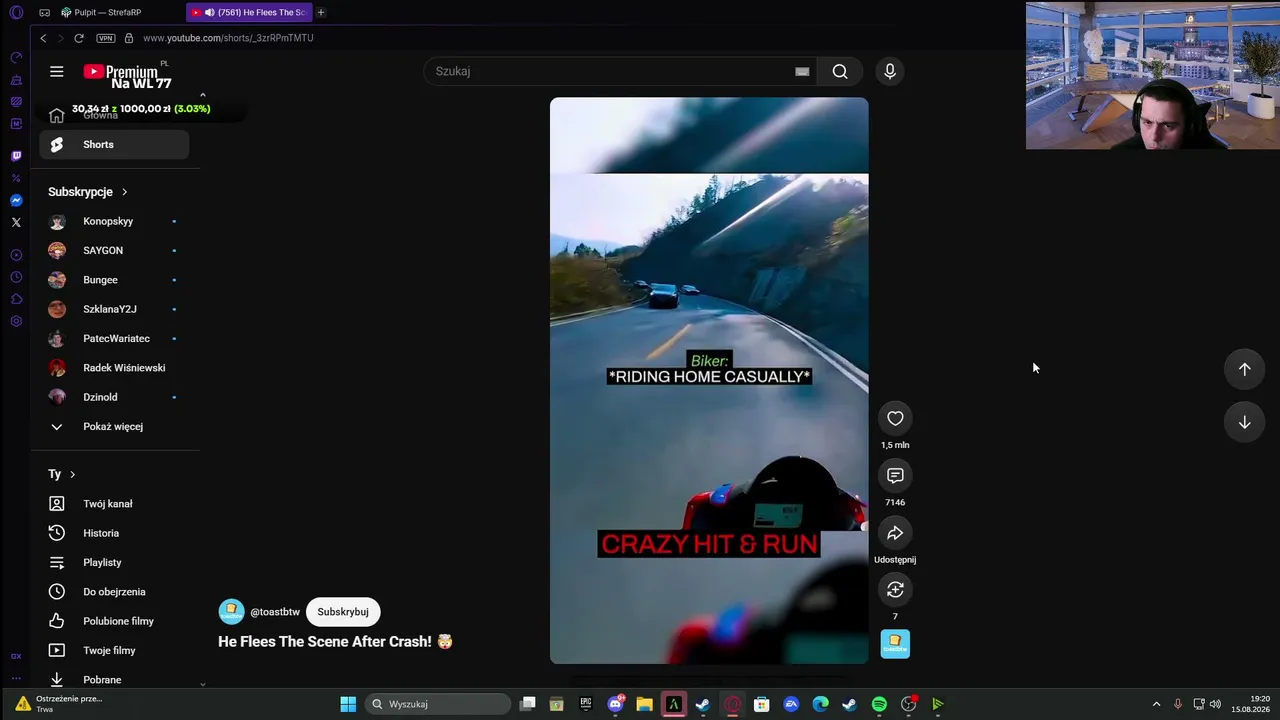1280x720 pixels.
Task: Open File Explorer from the taskbar
Action: click(x=644, y=704)
